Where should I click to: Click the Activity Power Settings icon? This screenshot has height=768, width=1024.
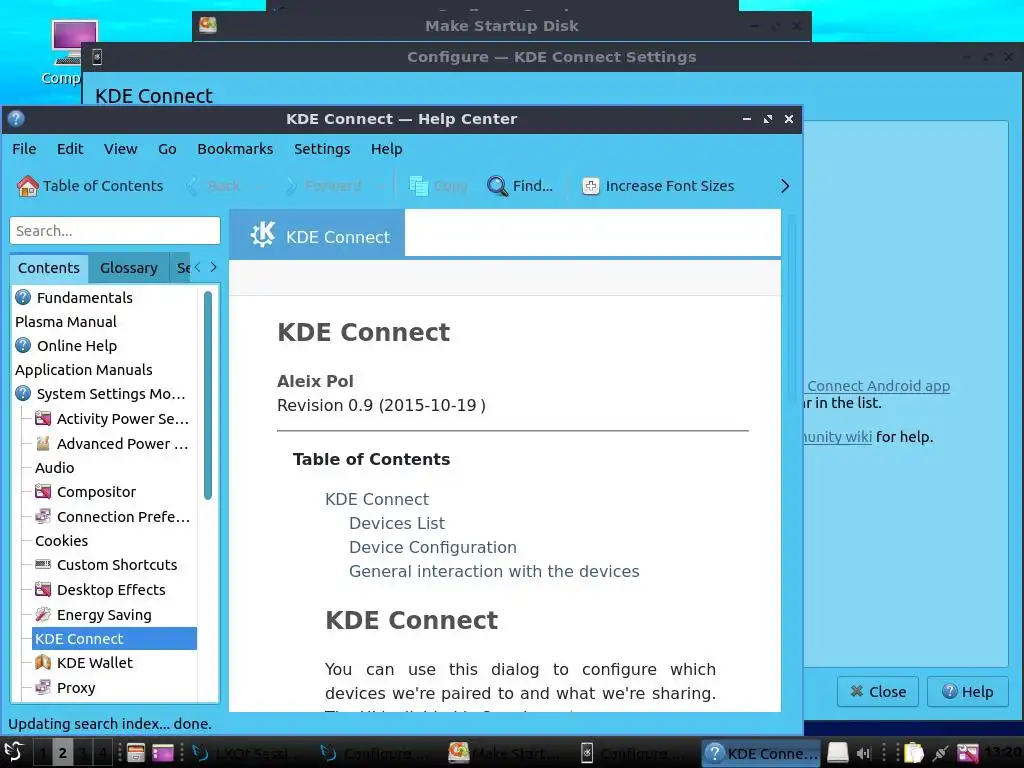pos(43,419)
